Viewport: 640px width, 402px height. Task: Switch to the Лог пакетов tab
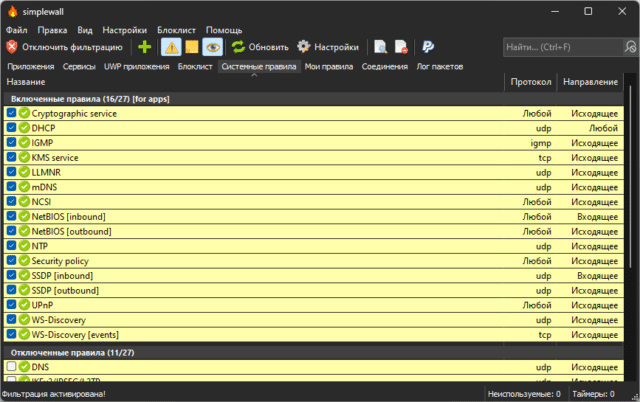click(440, 67)
